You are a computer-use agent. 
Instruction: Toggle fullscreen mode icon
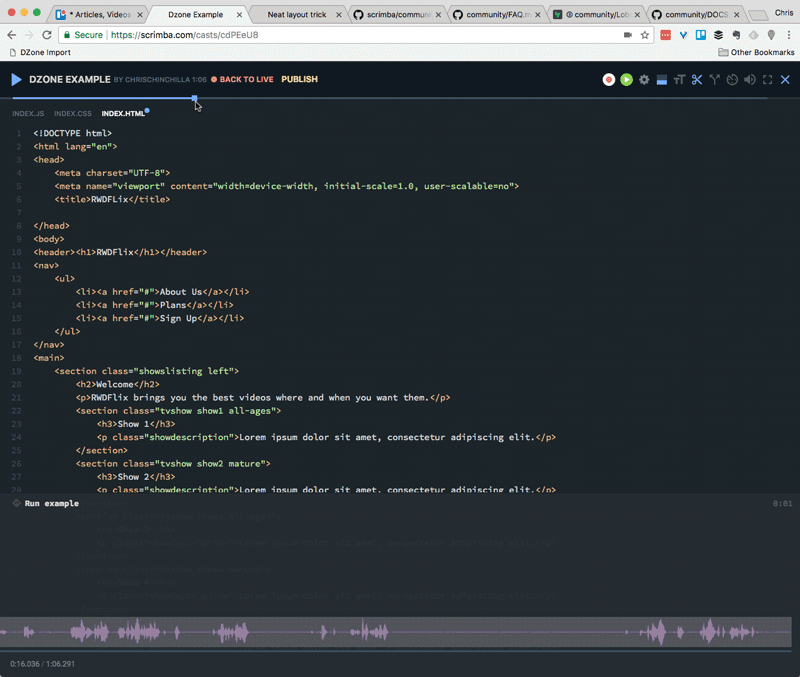pos(767,79)
